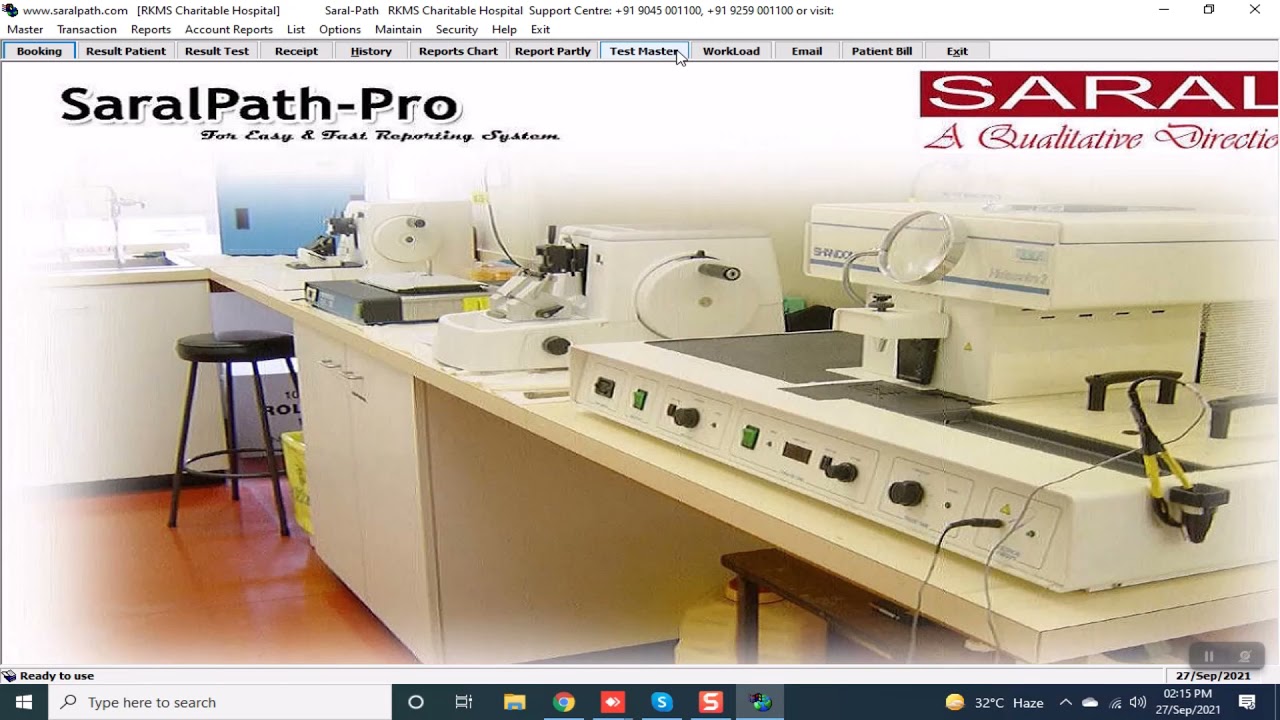Screen dimensions: 1280x720
Task: Click the WorkLoad button
Action: (731, 51)
